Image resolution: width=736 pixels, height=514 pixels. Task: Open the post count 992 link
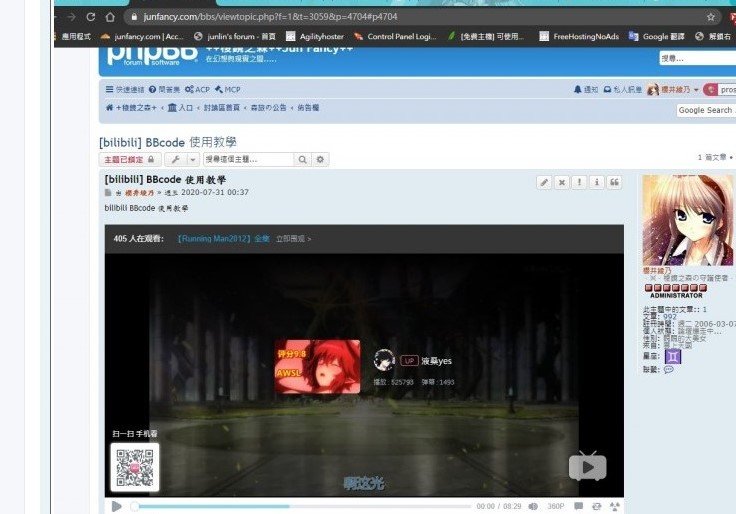click(x=670, y=316)
